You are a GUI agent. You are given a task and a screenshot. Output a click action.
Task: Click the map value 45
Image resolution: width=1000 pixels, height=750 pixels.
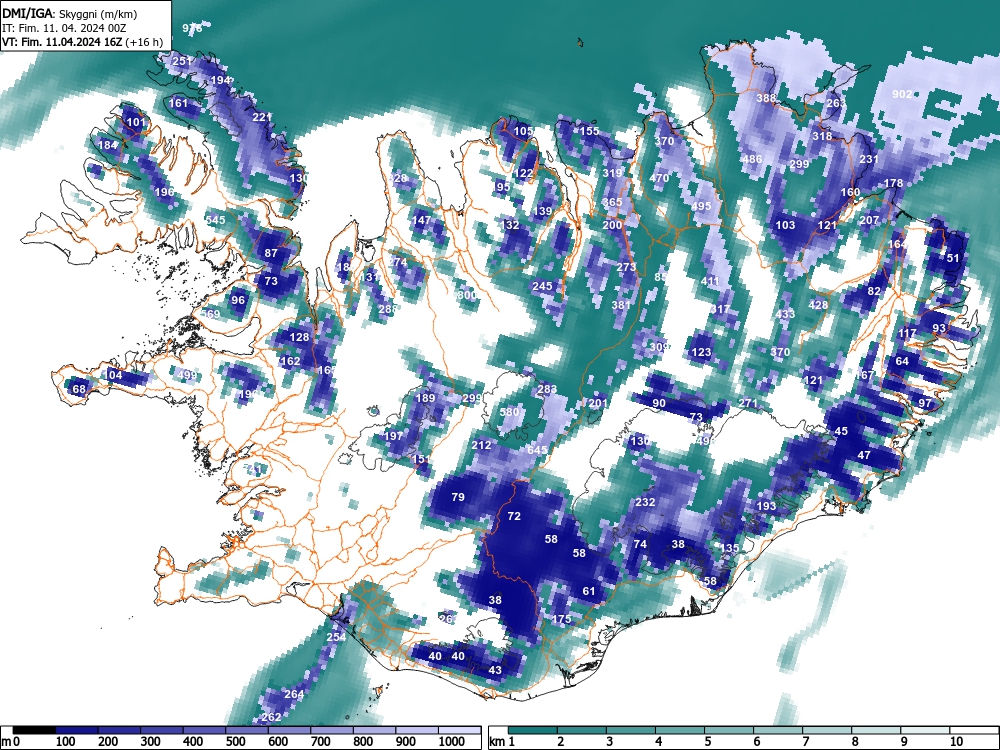(841, 431)
